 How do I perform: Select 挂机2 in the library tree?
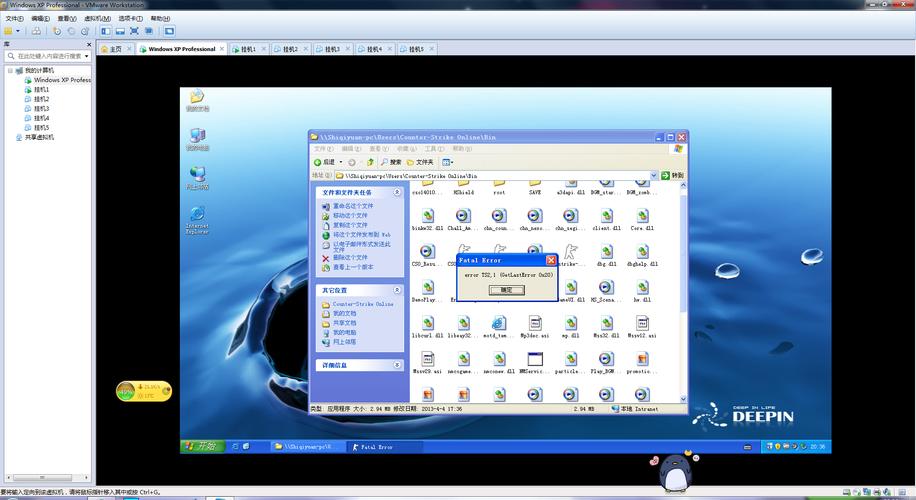pyautogui.click(x=41, y=99)
